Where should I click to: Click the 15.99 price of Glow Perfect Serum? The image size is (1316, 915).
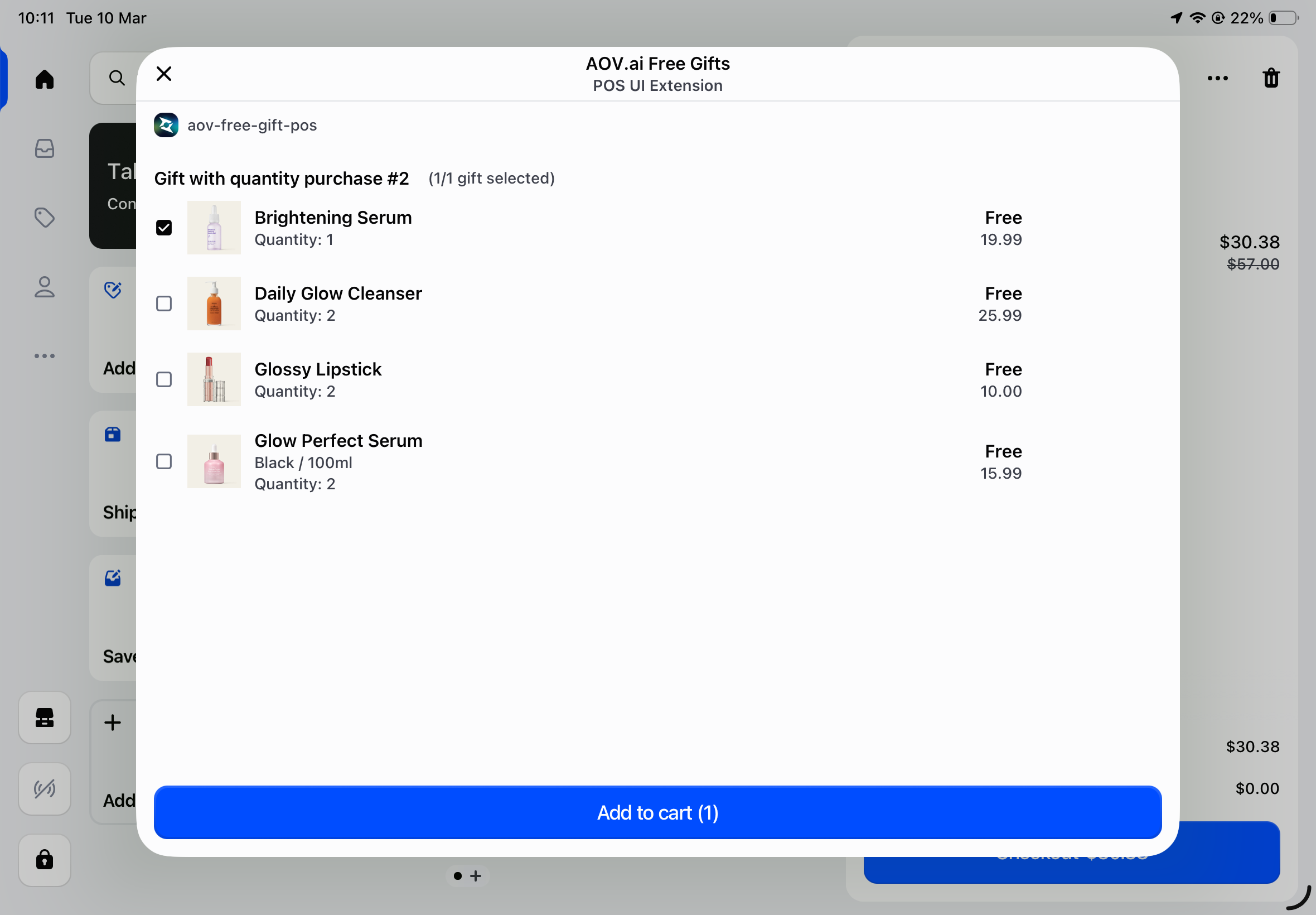1001,473
